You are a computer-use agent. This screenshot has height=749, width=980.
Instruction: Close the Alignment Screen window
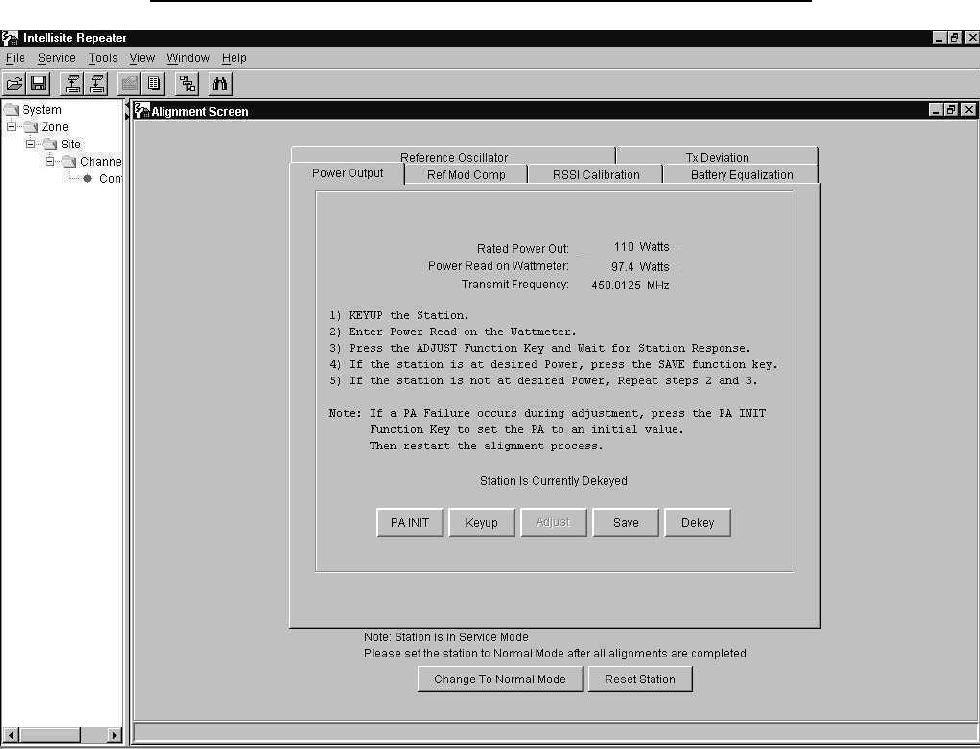coord(968,110)
